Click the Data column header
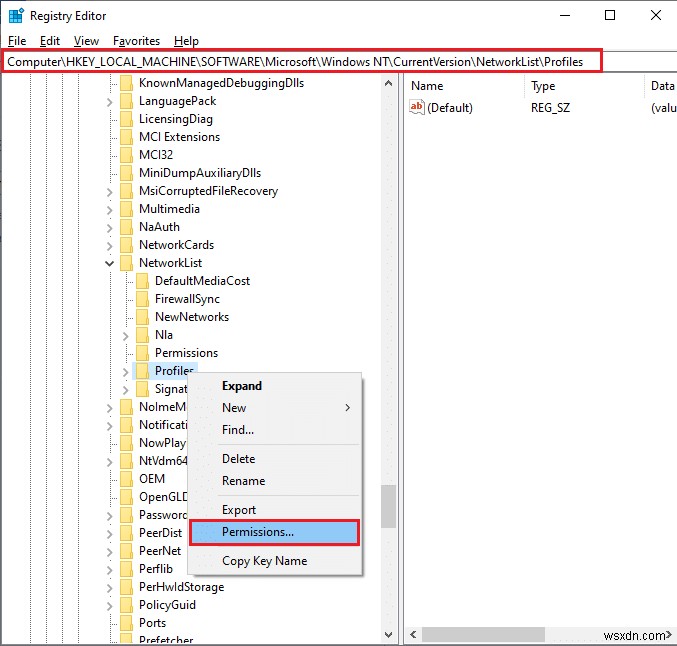Image resolution: width=677 pixels, height=646 pixels. point(661,86)
